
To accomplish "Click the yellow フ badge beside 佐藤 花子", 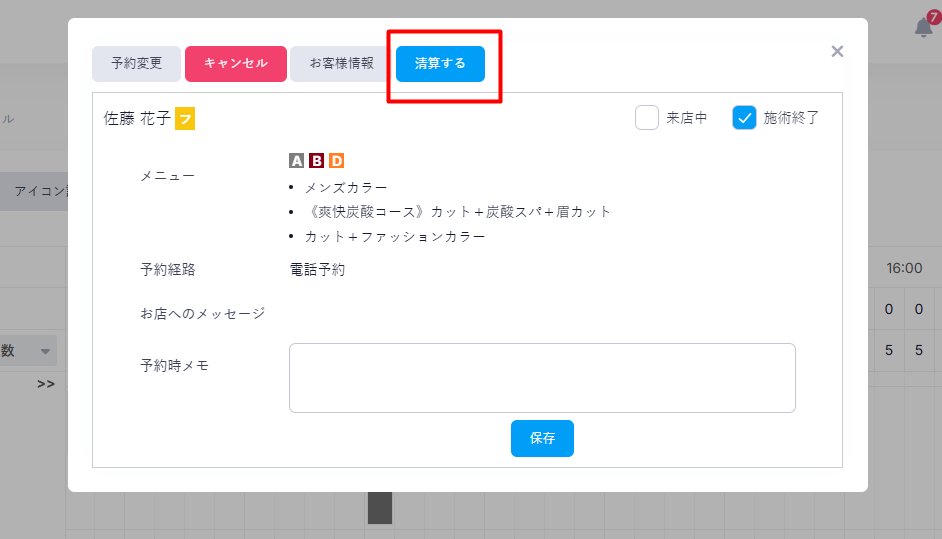I will 185,119.
